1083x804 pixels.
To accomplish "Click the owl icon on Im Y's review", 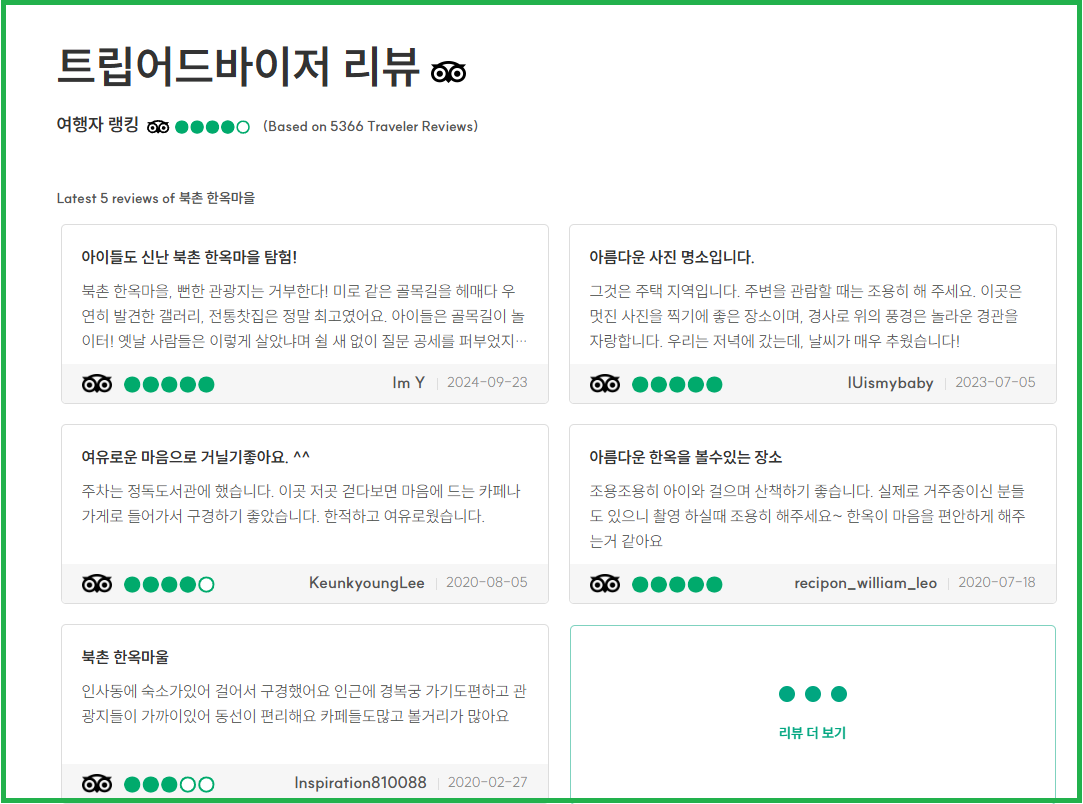I will [98, 383].
